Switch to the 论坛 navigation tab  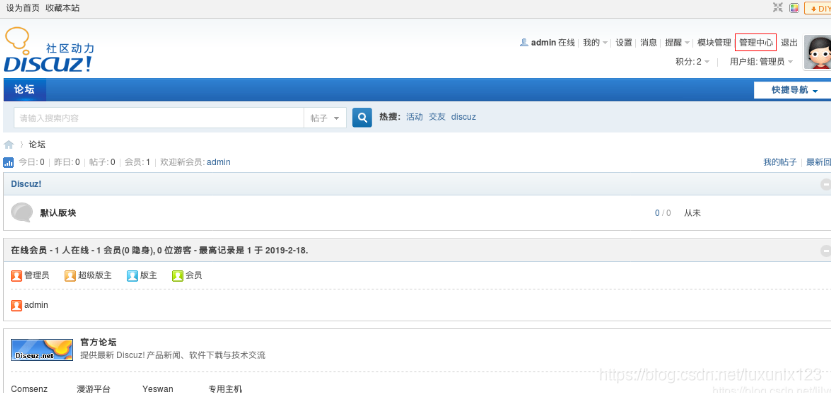24,90
